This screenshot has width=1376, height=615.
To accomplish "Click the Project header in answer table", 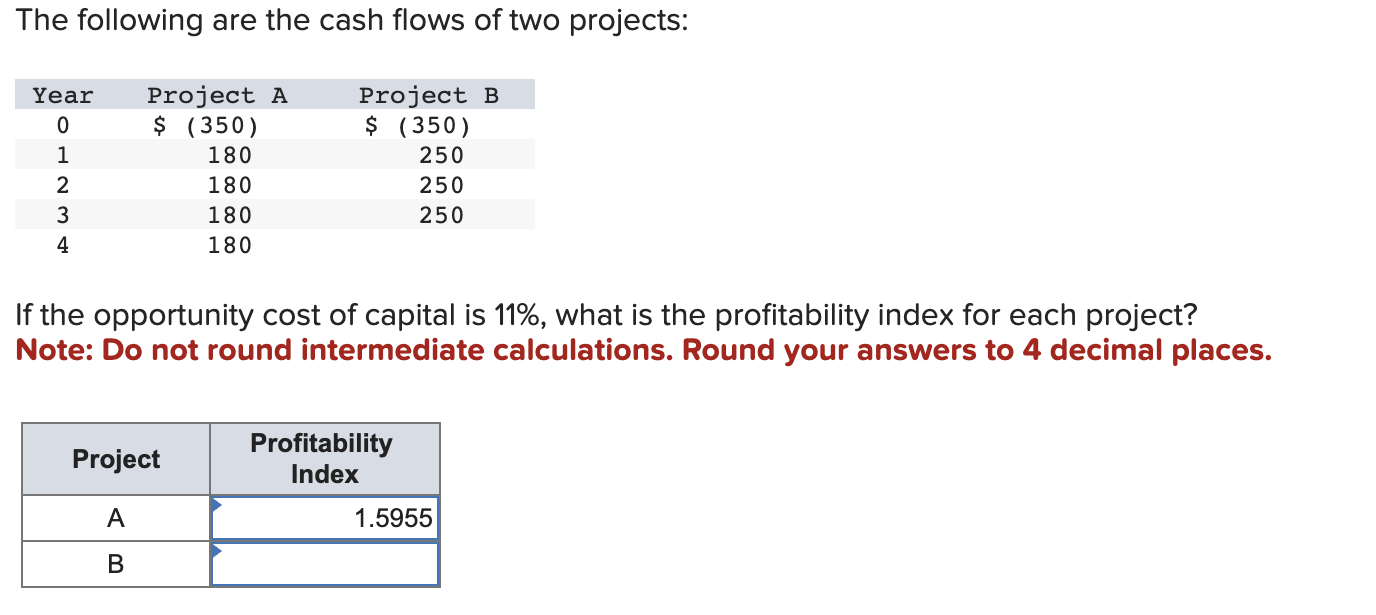I will point(115,459).
